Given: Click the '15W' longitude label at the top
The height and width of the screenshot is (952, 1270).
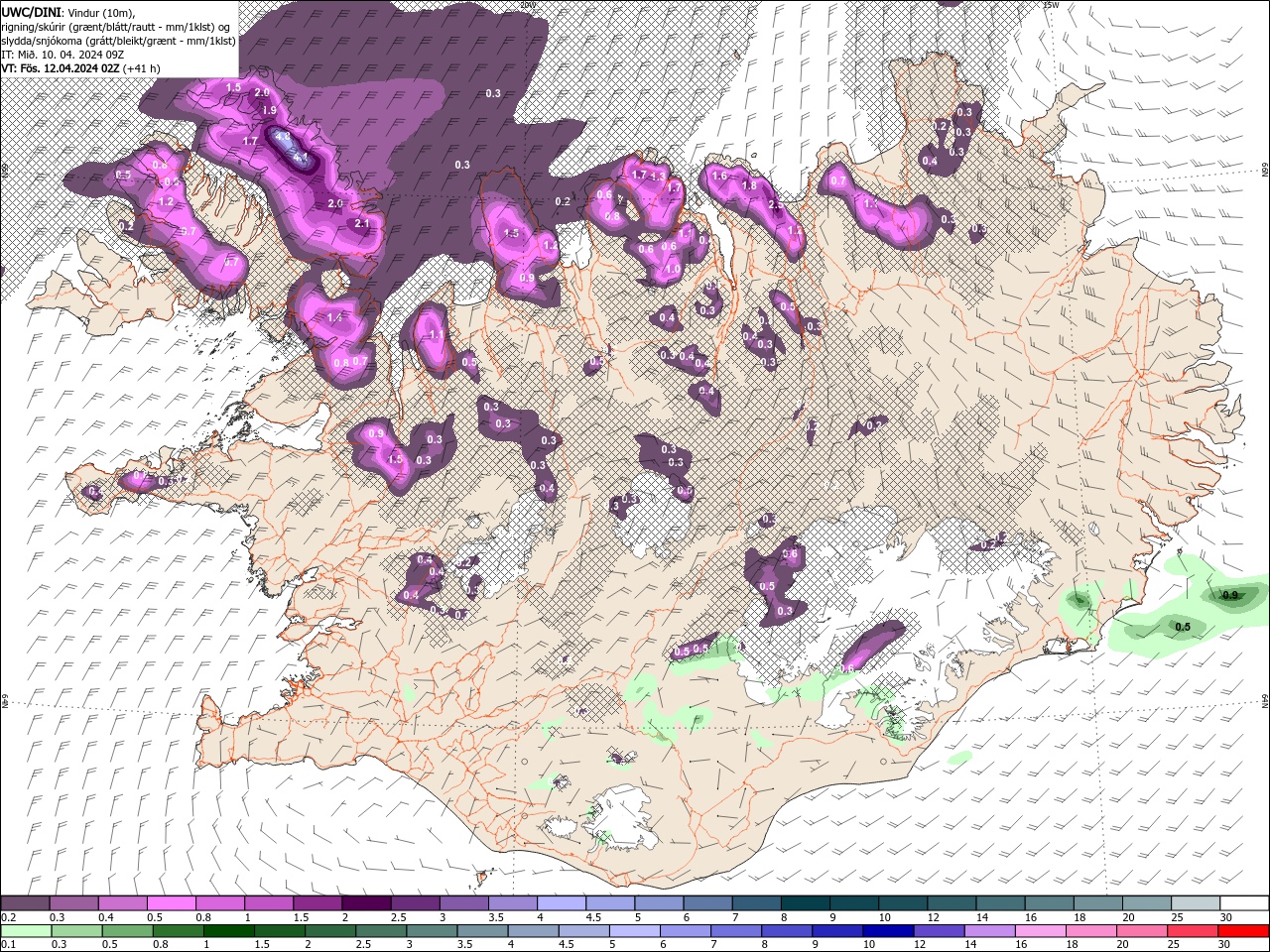Looking at the screenshot, I should point(1052,5).
